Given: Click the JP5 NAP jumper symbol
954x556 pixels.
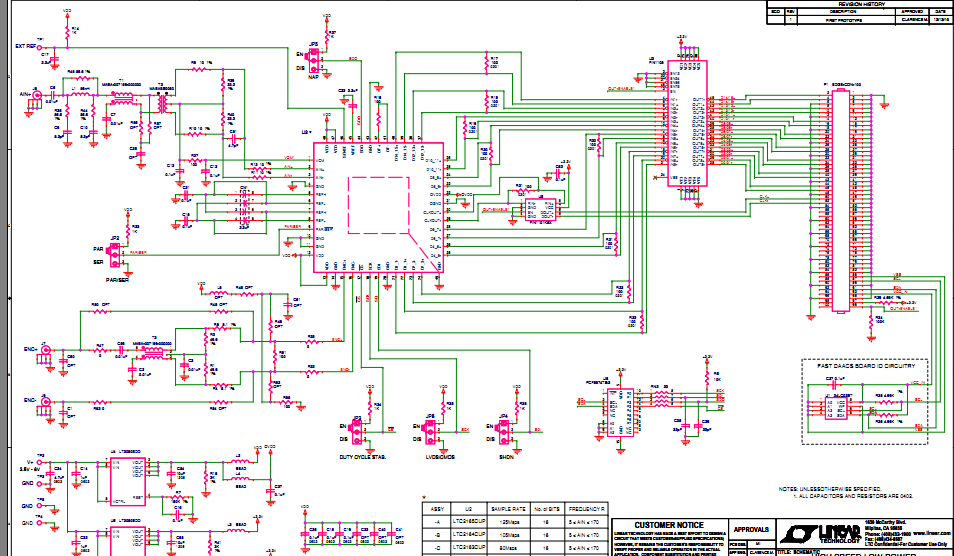Looking at the screenshot, I should 314,60.
